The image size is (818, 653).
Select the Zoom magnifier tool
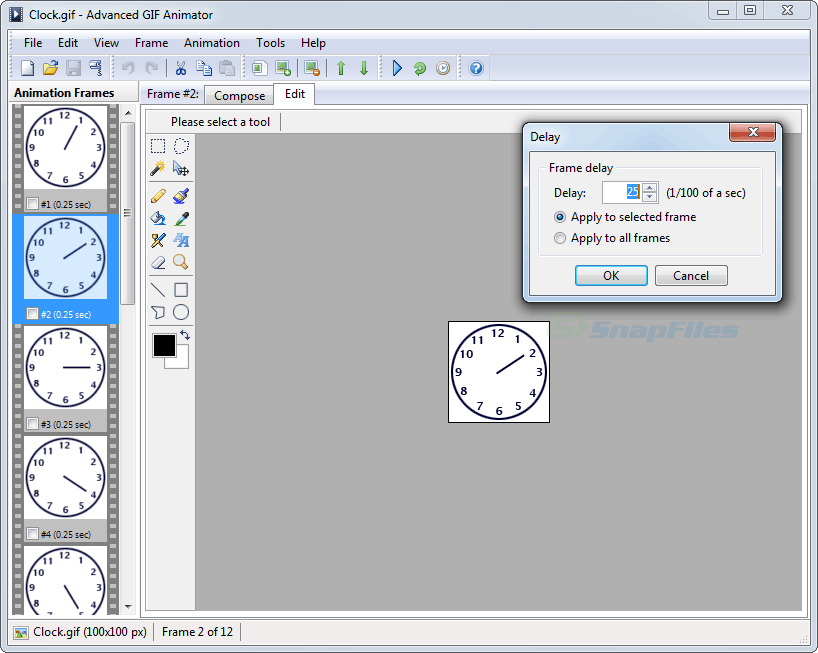[181, 262]
